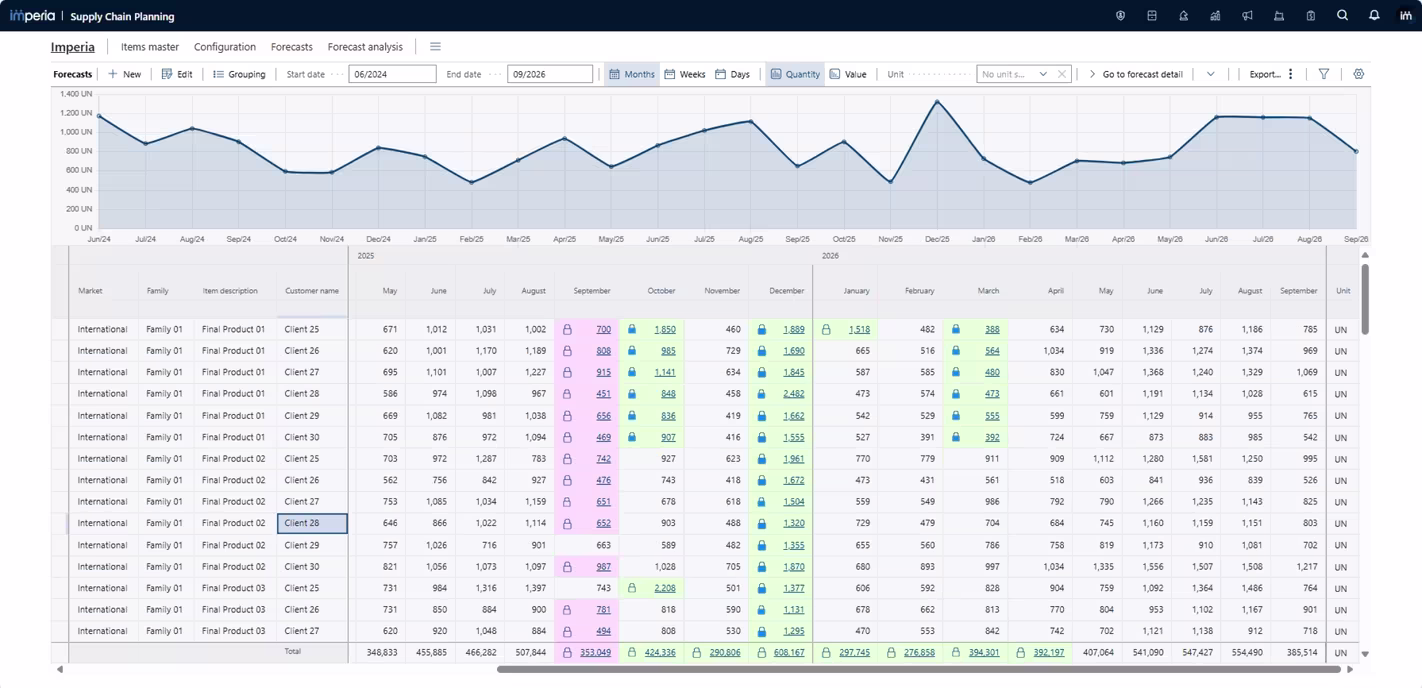Switch the view to Weeks
Image resolution: width=1422 pixels, height=688 pixels.
pyautogui.click(x=685, y=74)
